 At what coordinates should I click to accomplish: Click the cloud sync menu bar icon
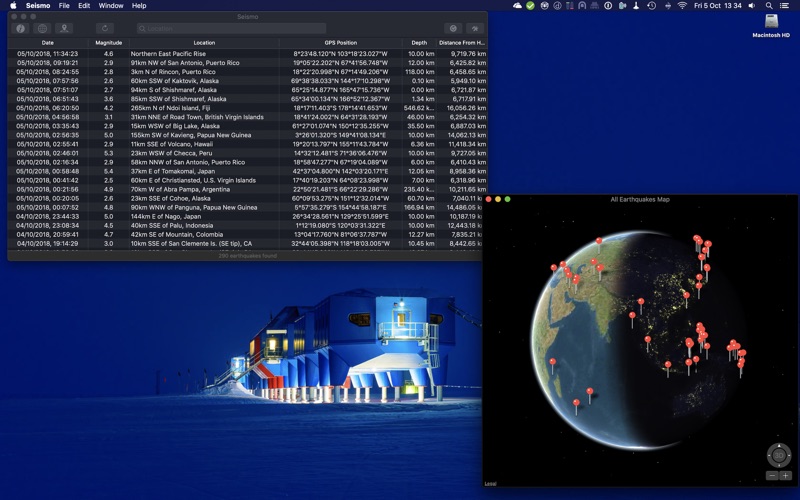(517, 6)
